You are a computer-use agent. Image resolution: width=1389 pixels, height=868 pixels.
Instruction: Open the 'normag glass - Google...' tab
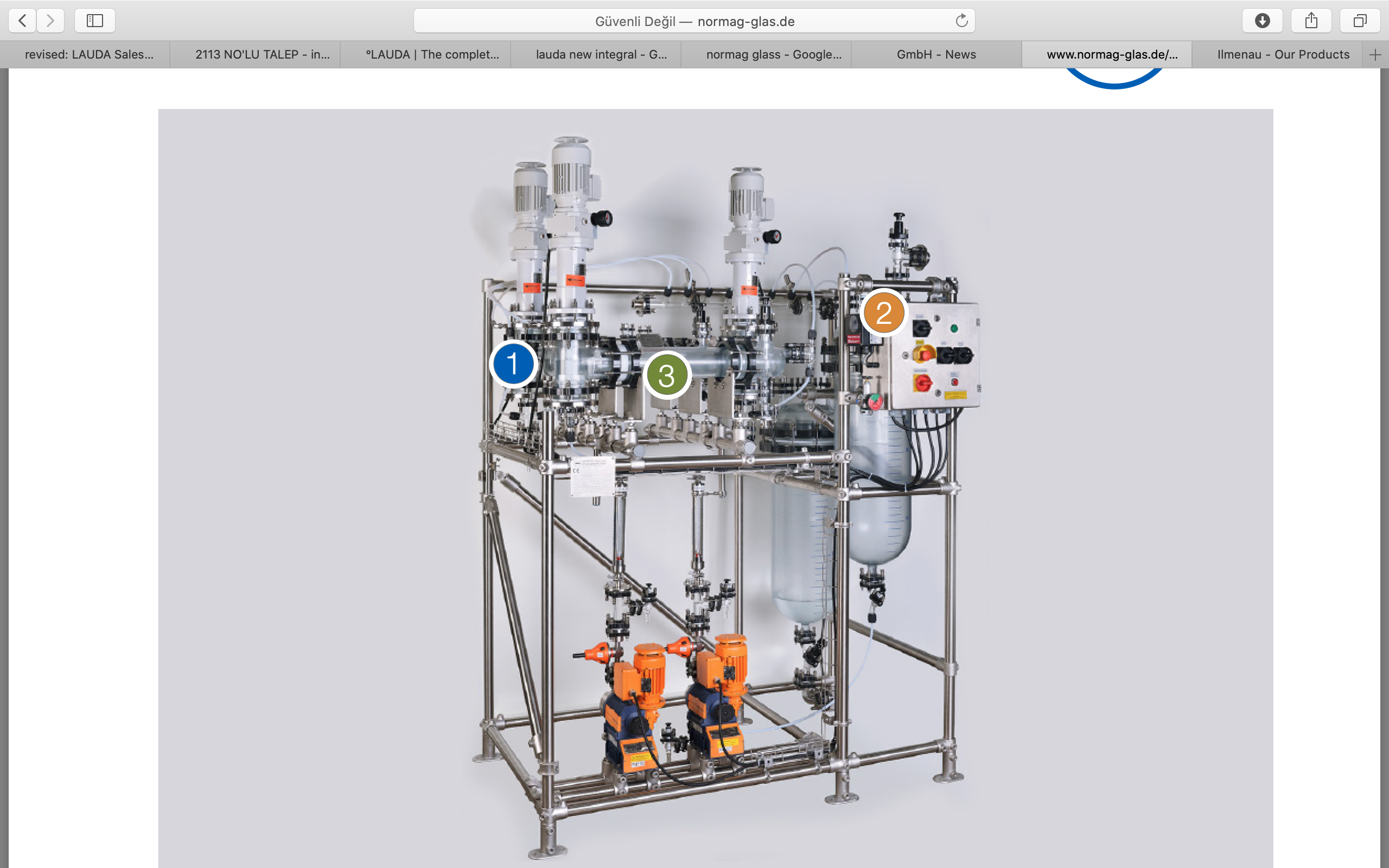772,54
